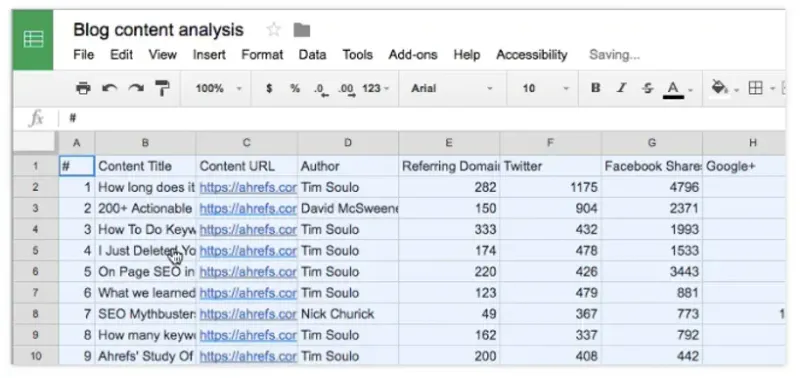
Task: Select the Twitter header cell
Action: pyautogui.click(x=551, y=166)
